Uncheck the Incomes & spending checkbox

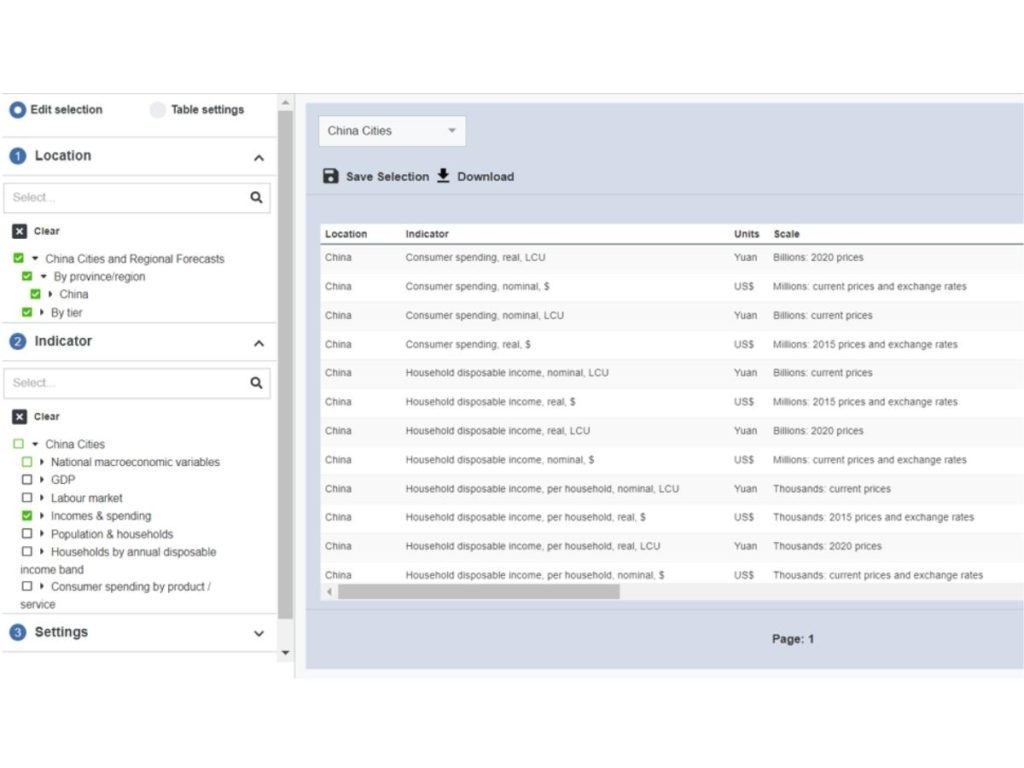click(27, 516)
